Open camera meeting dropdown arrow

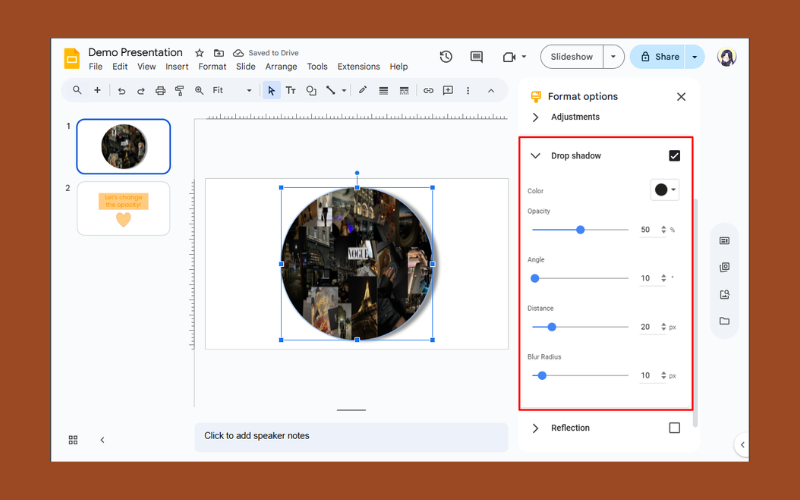[x=524, y=57]
